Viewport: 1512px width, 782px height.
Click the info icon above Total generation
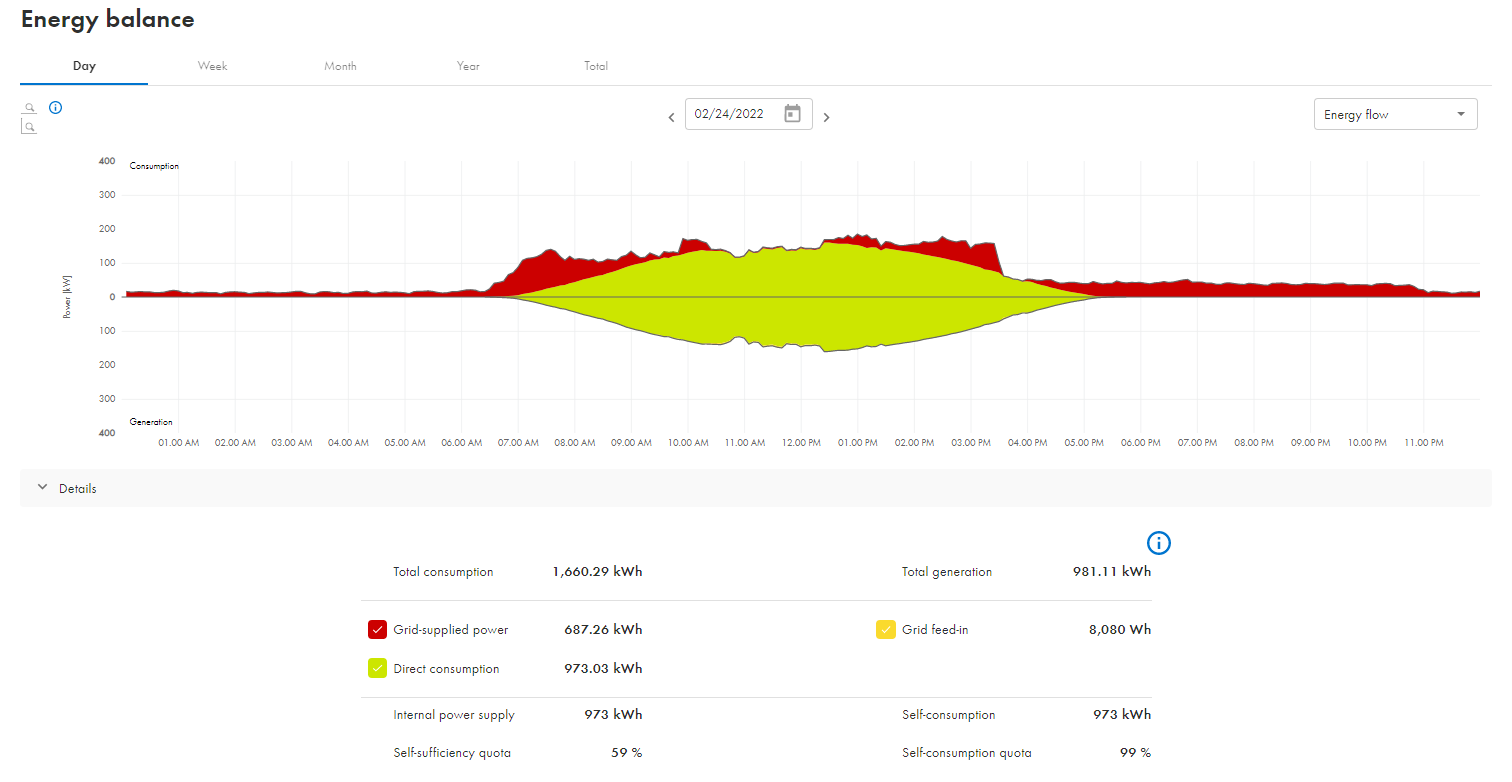(1158, 543)
